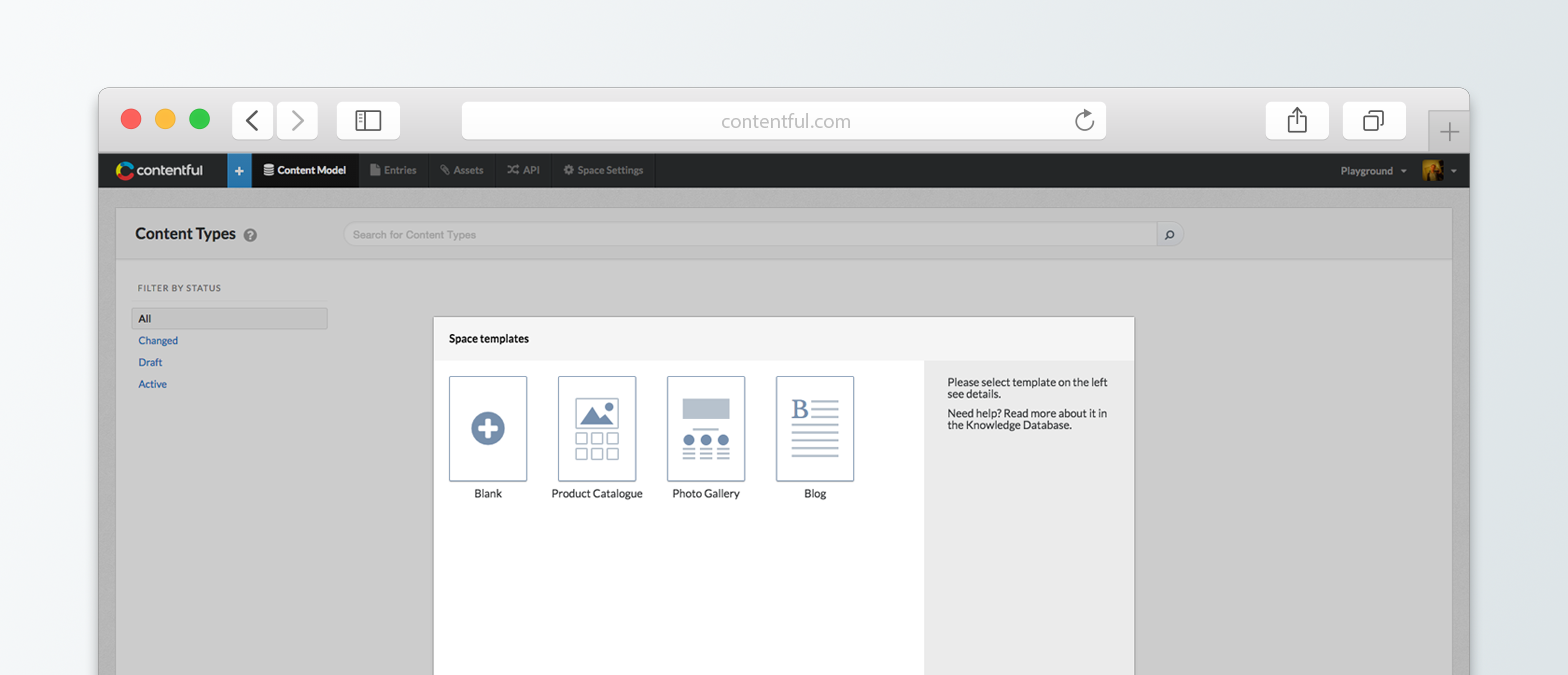Focus the Search for Content Types field
1568x675 pixels.
[x=750, y=234]
